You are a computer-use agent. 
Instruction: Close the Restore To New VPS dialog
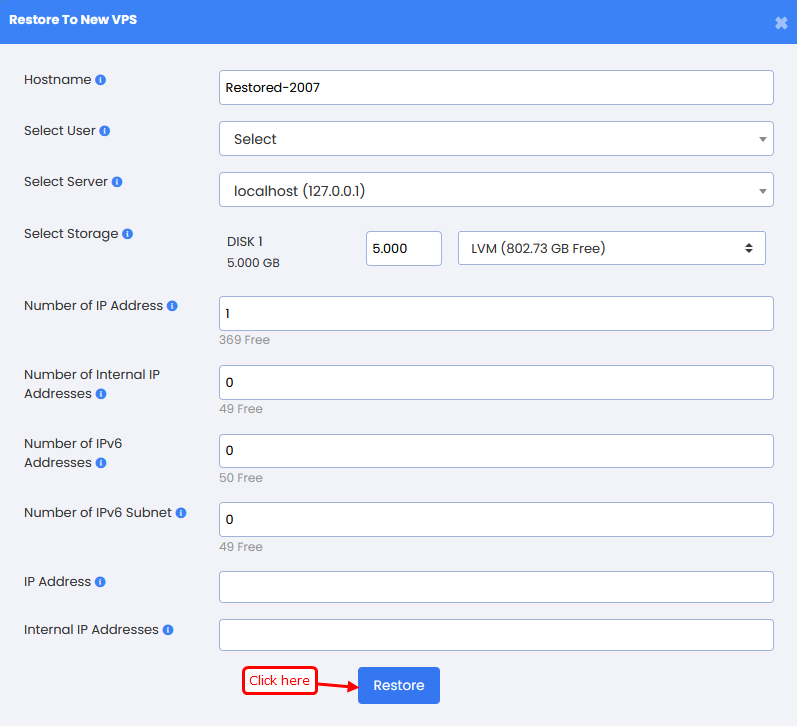[x=781, y=23]
